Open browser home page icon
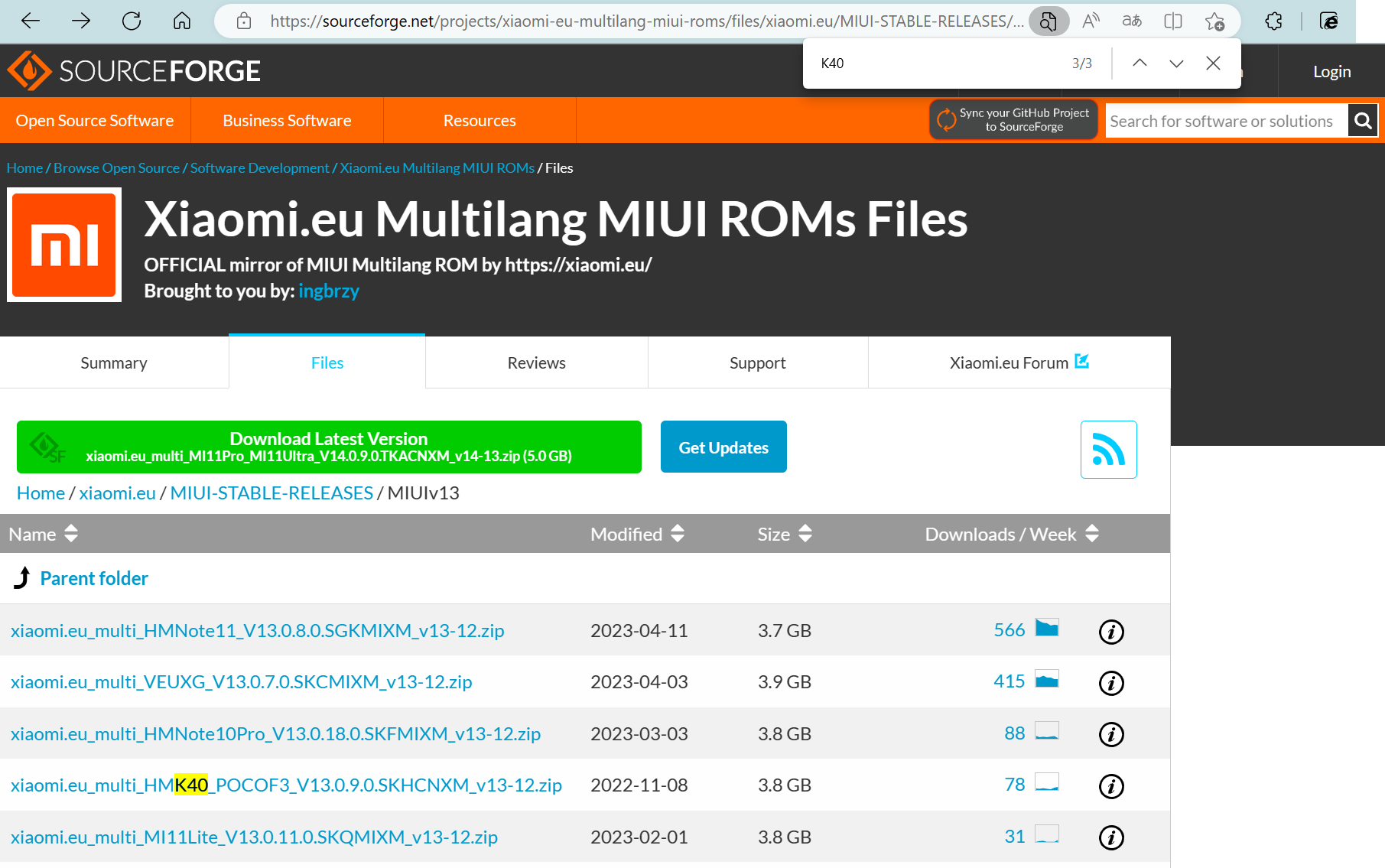The width and height of the screenshot is (1385, 868). tap(182, 21)
